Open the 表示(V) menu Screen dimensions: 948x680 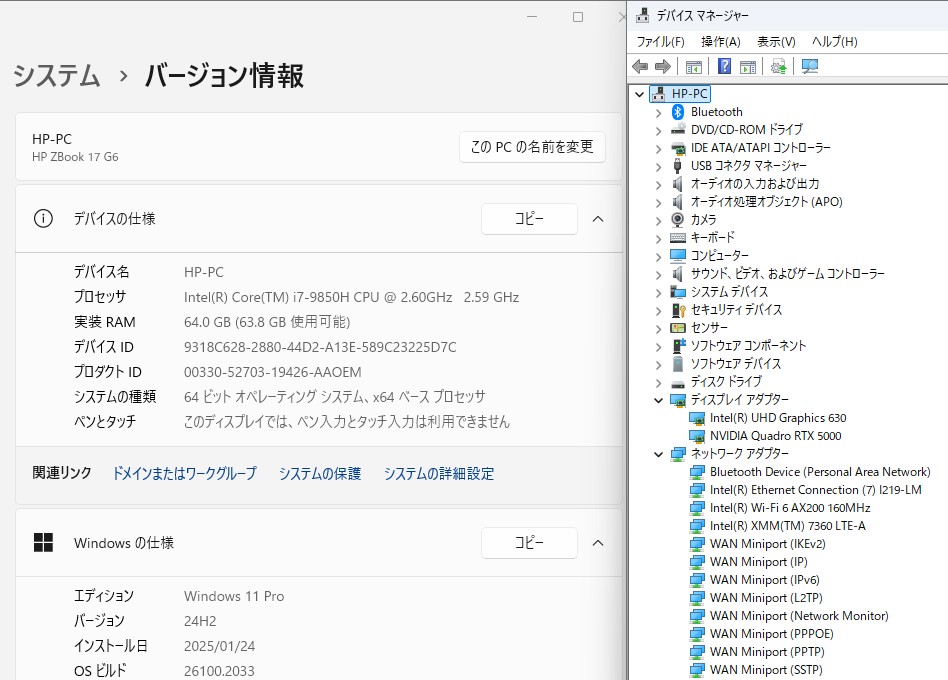point(776,42)
